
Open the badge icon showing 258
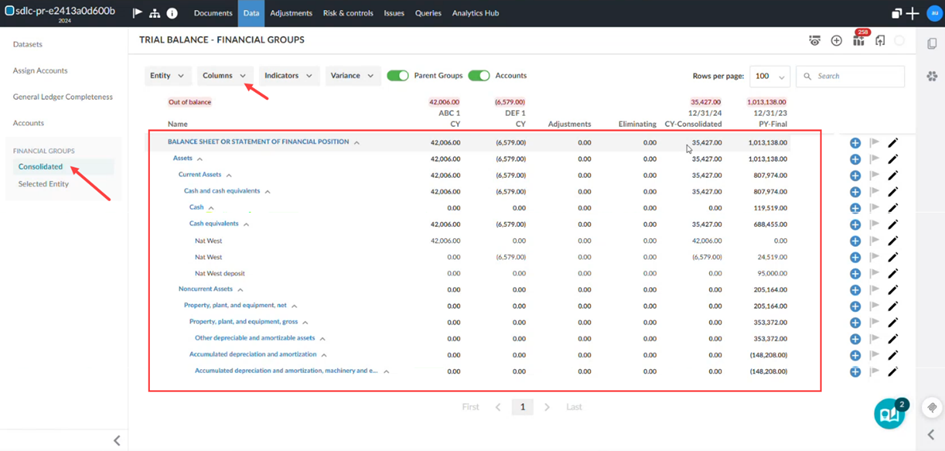tap(858, 41)
